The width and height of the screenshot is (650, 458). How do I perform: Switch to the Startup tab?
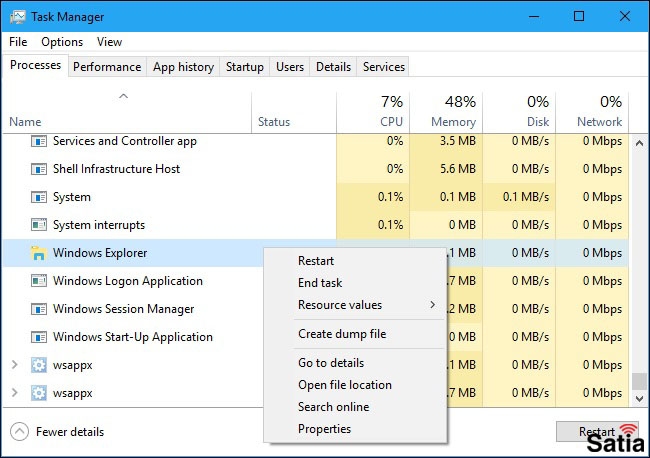coord(245,67)
